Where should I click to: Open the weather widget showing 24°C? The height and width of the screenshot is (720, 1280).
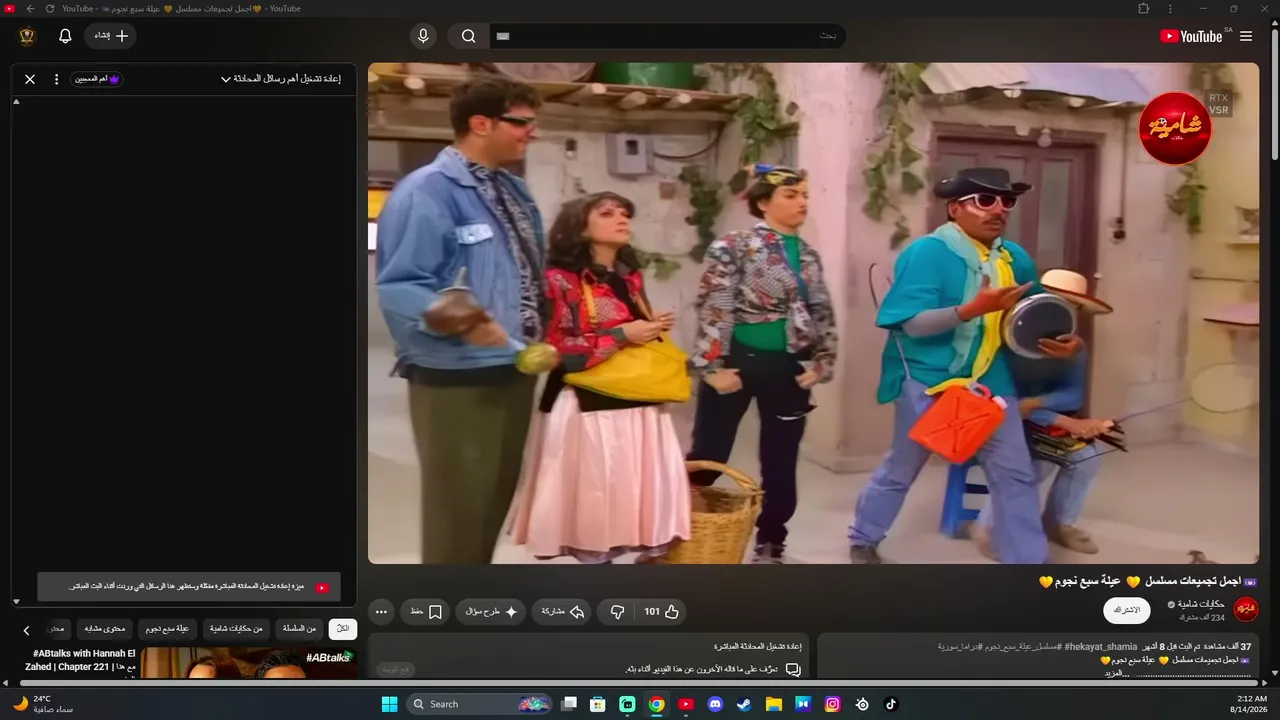click(43, 704)
